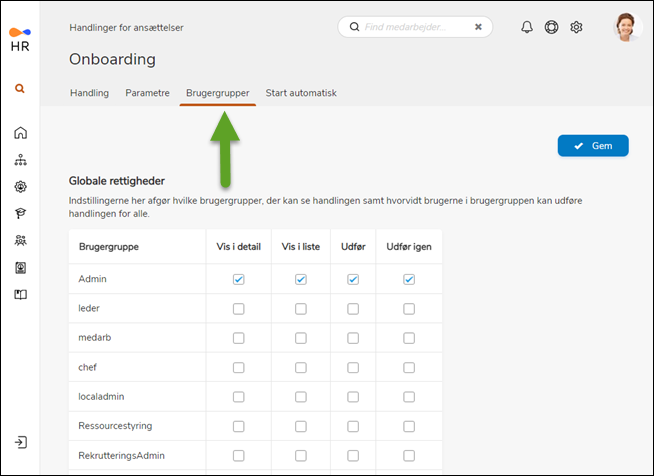Open the organization chart icon in sidebar
This screenshot has width=654, height=476.
(x=20, y=160)
